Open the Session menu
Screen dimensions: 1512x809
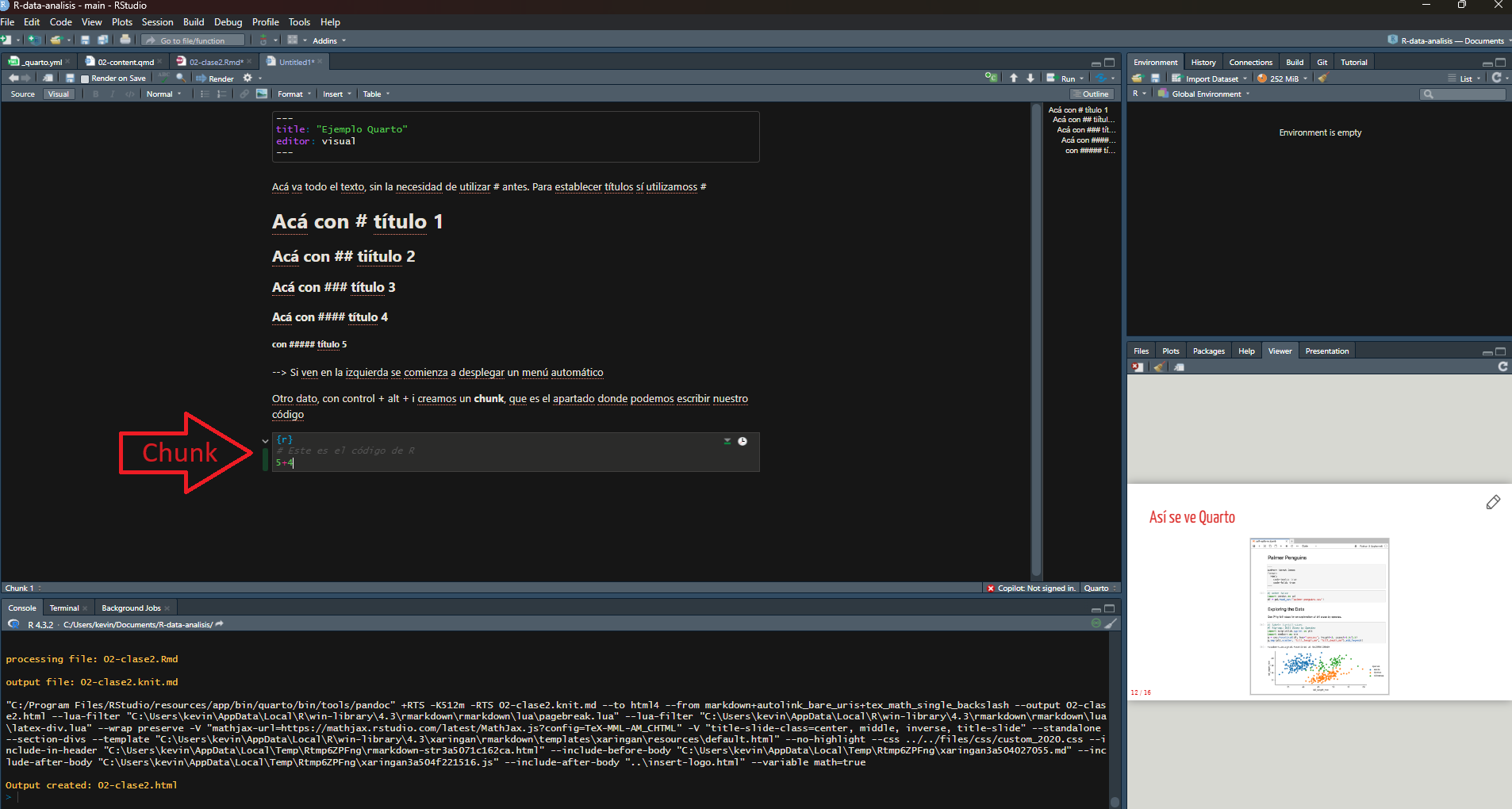pos(157,22)
